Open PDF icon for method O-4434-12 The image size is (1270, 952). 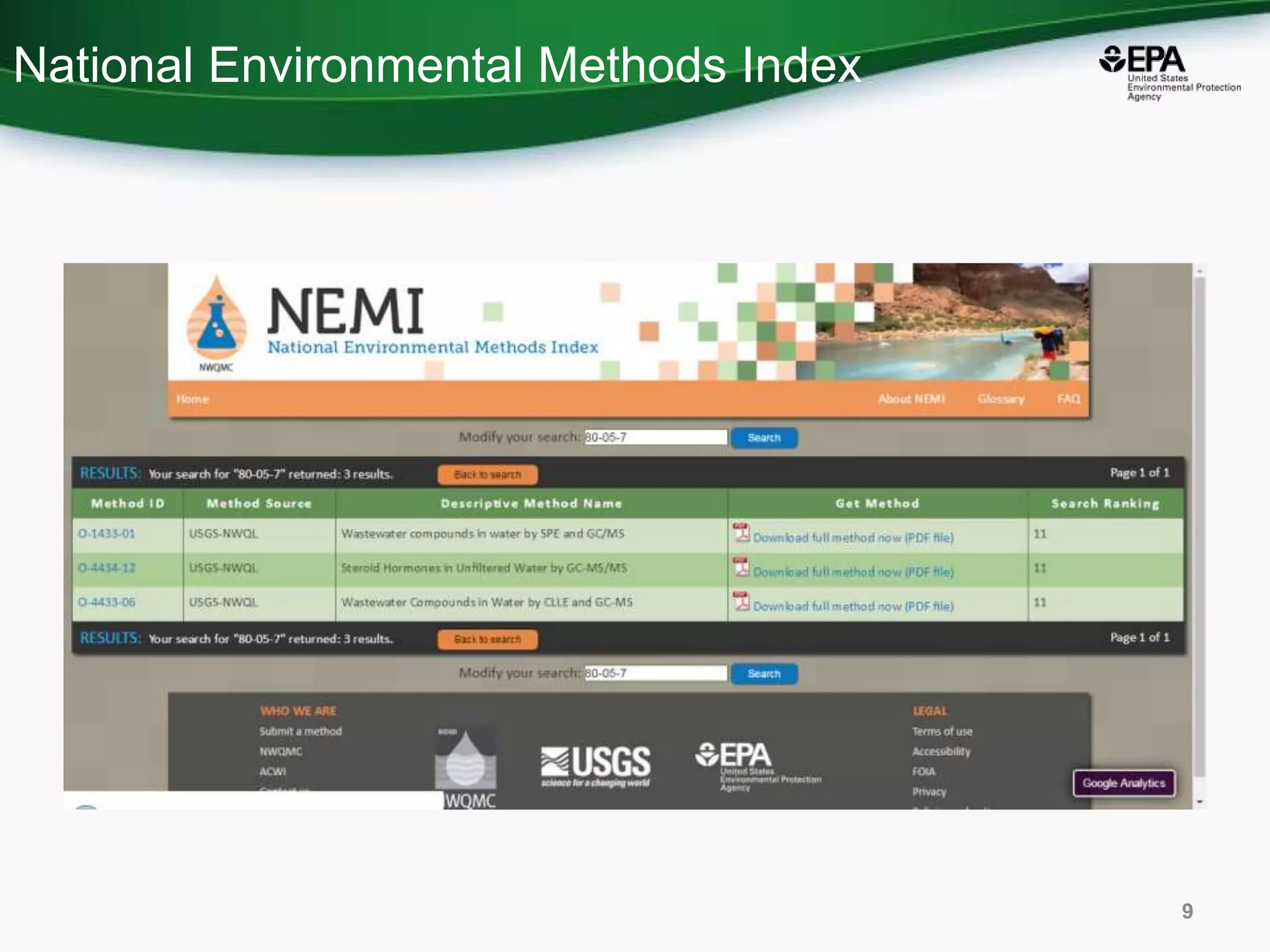[741, 566]
